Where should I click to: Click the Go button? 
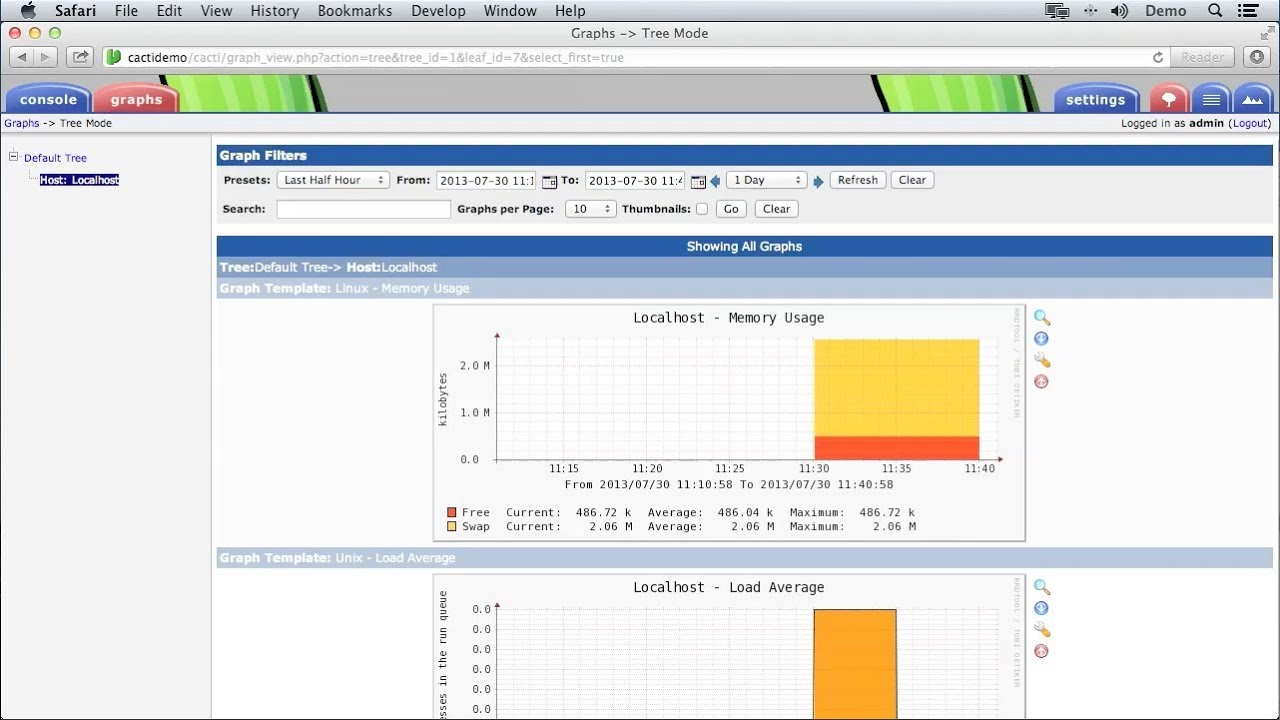coord(731,209)
